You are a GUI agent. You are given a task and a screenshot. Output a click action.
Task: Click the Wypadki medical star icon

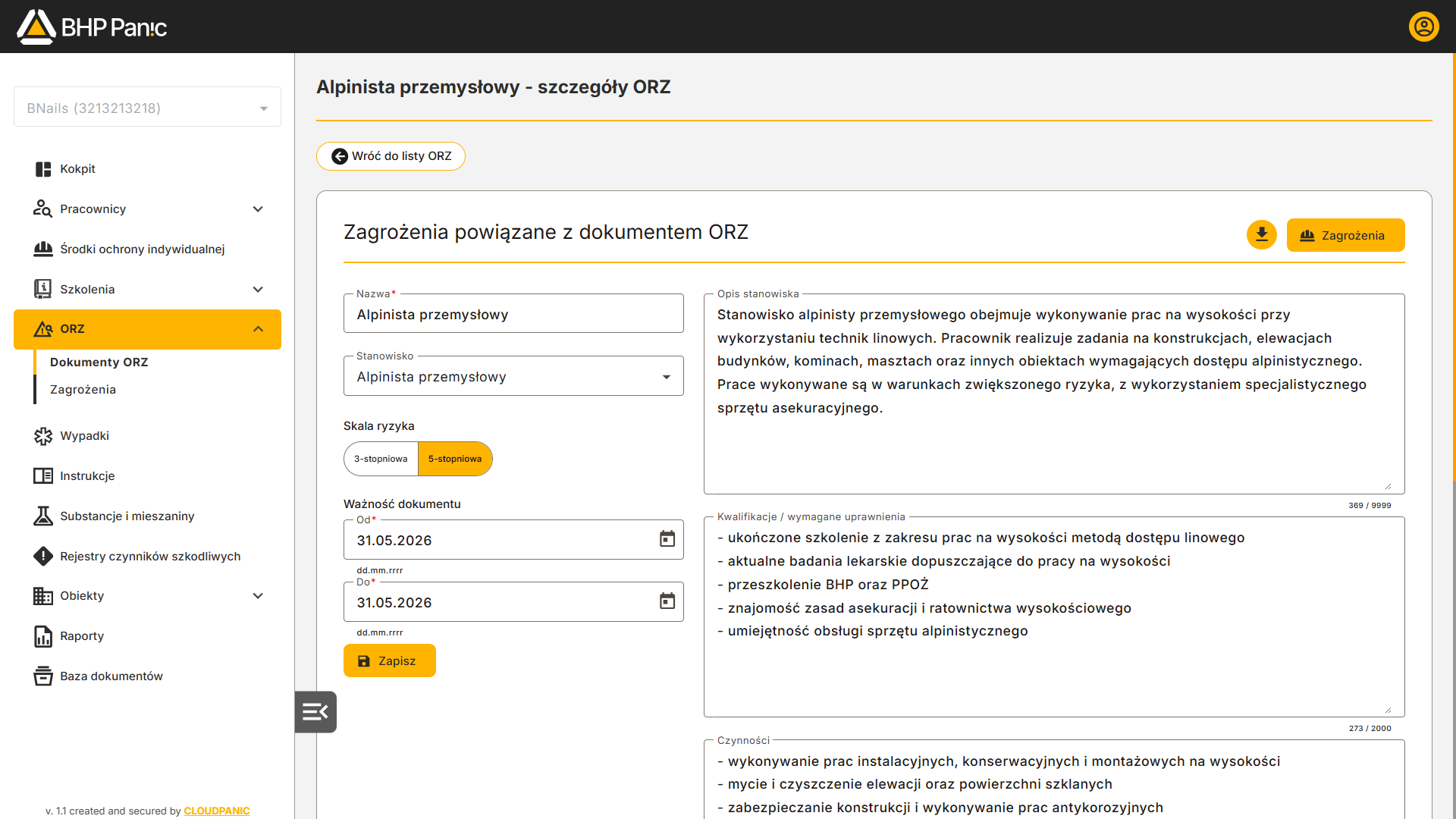pyautogui.click(x=43, y=436)
